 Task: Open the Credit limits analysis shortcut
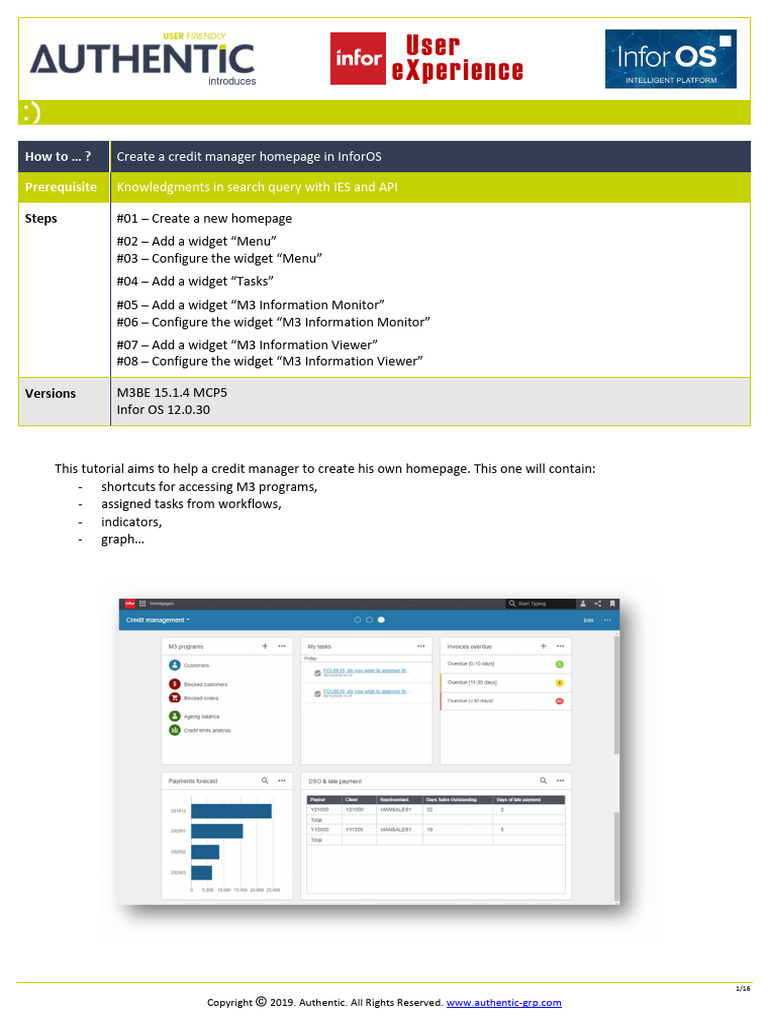coord(200,730)
